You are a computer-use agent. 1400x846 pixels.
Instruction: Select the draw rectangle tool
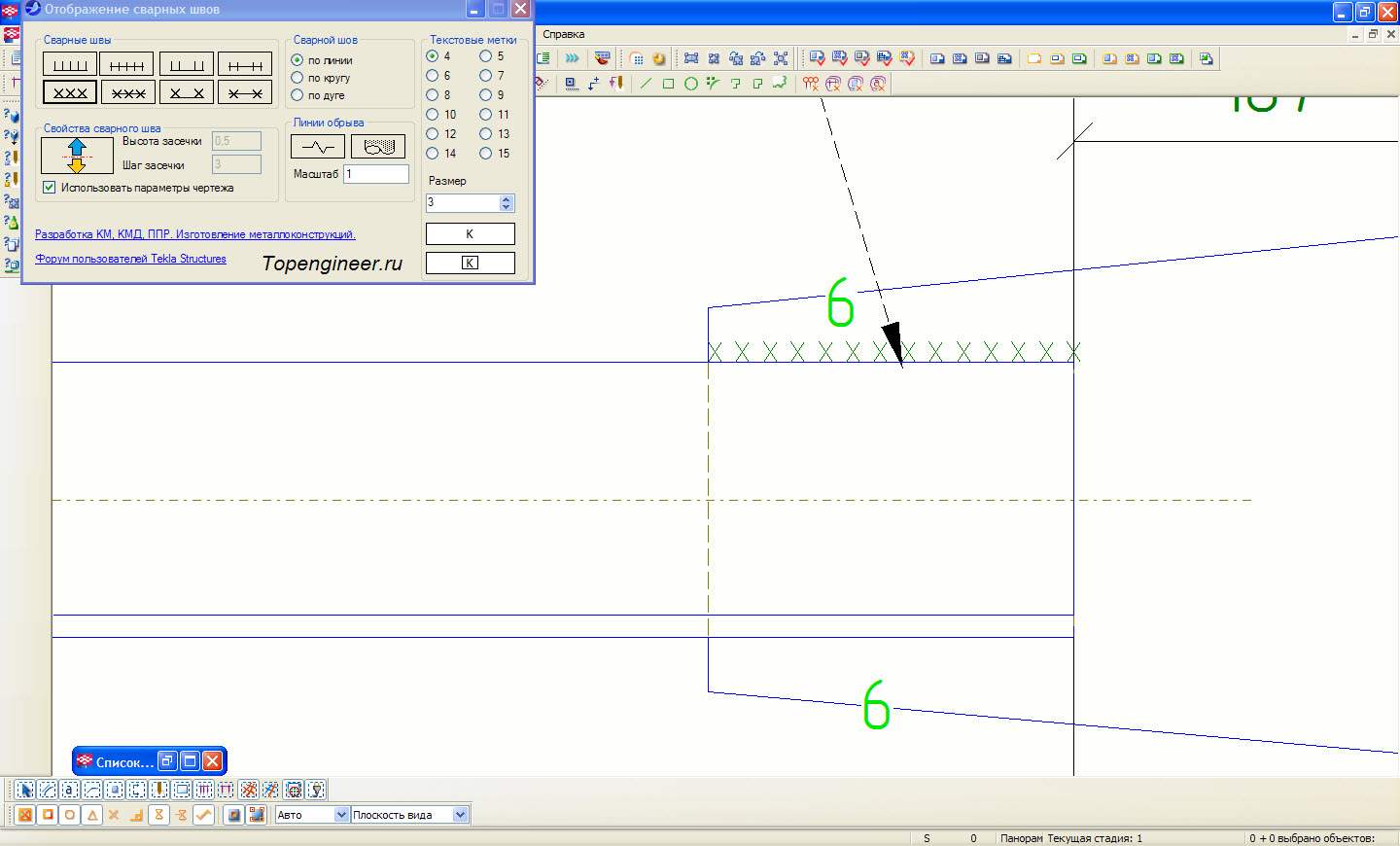[x=668, y=84]
